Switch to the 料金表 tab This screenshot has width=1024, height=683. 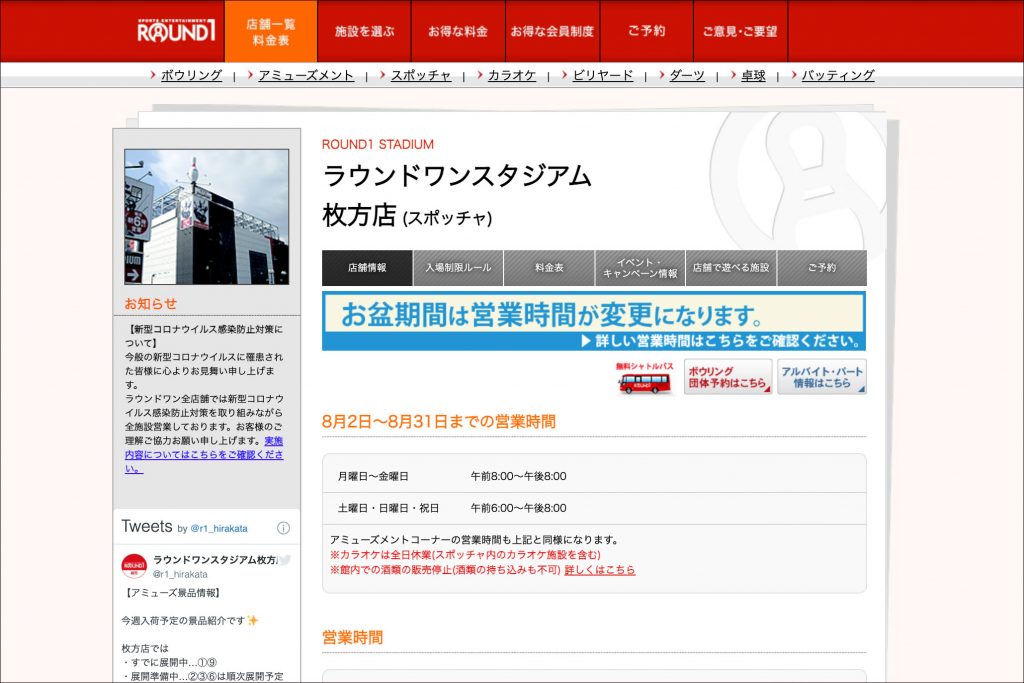[549, 268]
